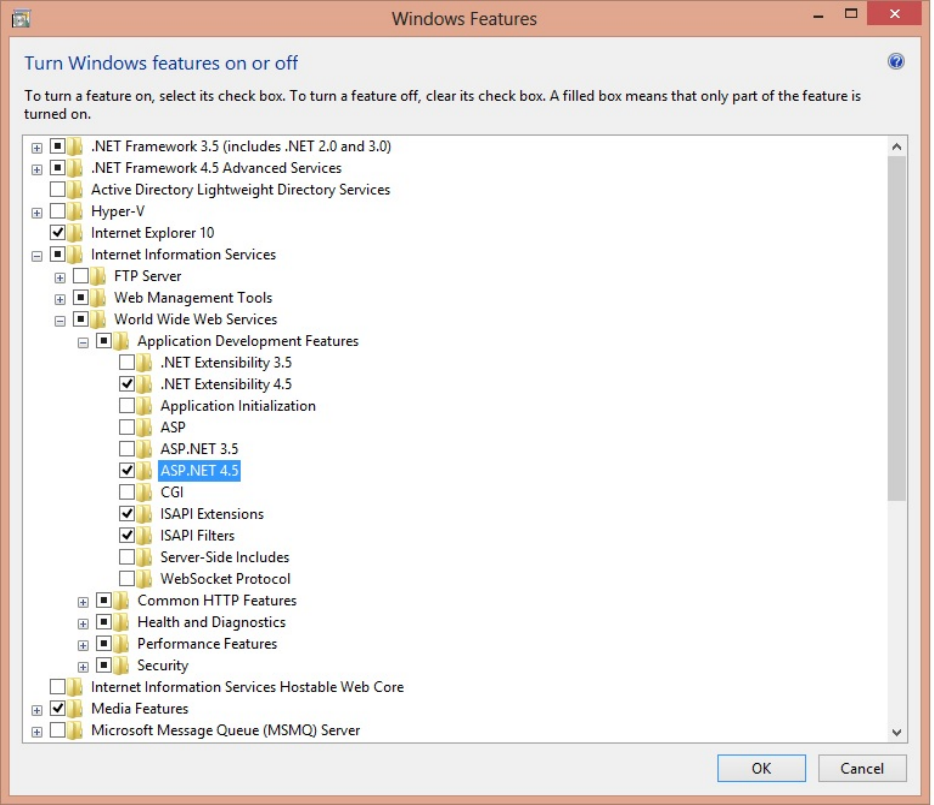Check the WebSocket Protocol checkbox
Screen dimensions: 934x805
(x=127, y=579)
